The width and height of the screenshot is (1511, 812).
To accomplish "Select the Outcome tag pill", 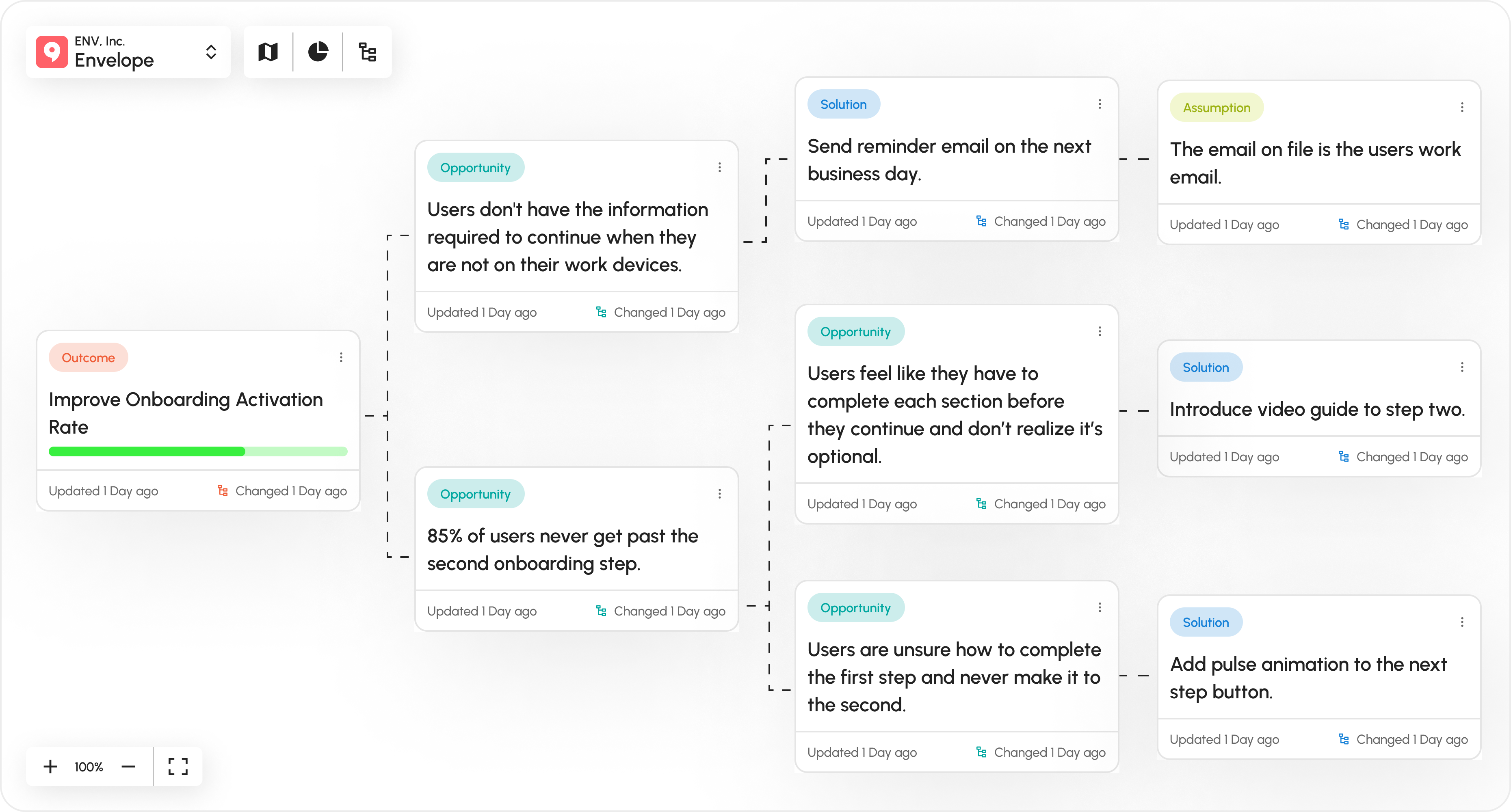I will click(89, 357).
